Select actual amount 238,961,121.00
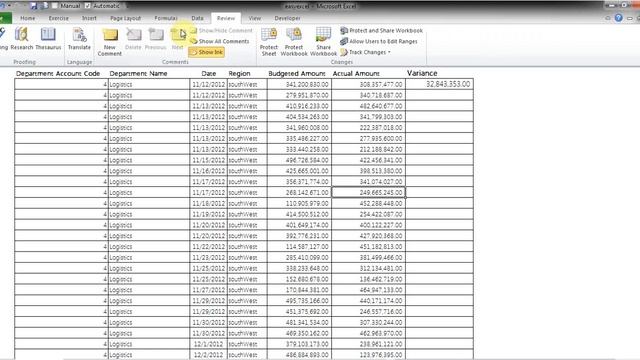This screenshot has width=640, height=360. tap(368, 344)
